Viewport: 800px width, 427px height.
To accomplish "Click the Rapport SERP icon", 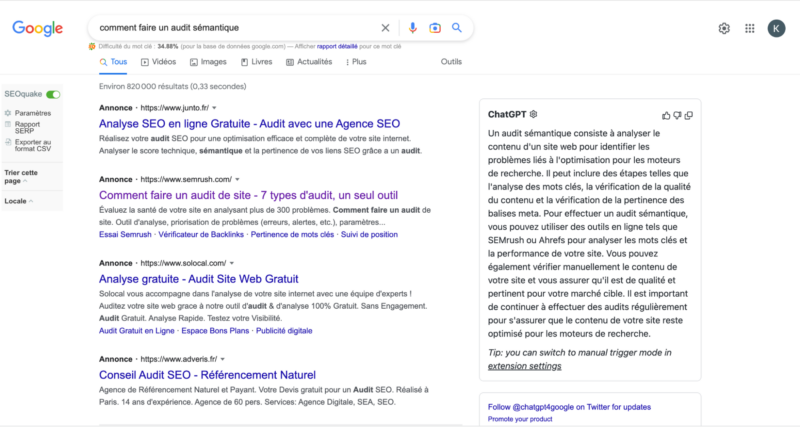I will 8,124.
